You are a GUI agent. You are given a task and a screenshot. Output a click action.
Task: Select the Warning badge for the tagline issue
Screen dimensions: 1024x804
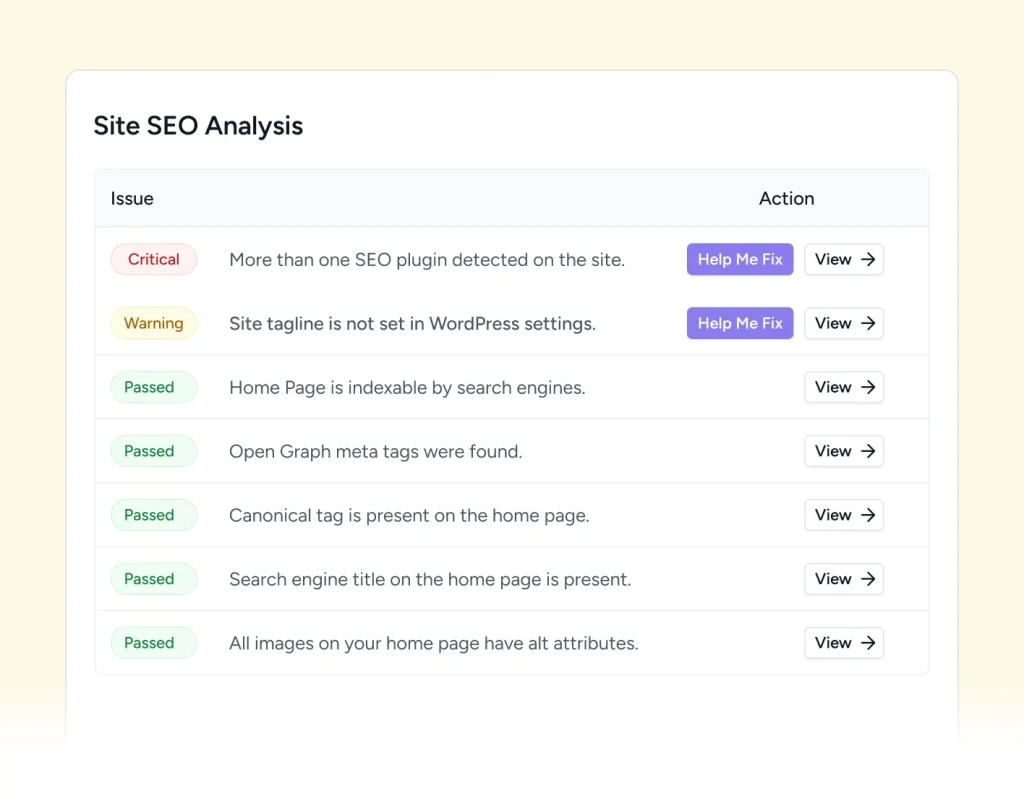[153, 323]
